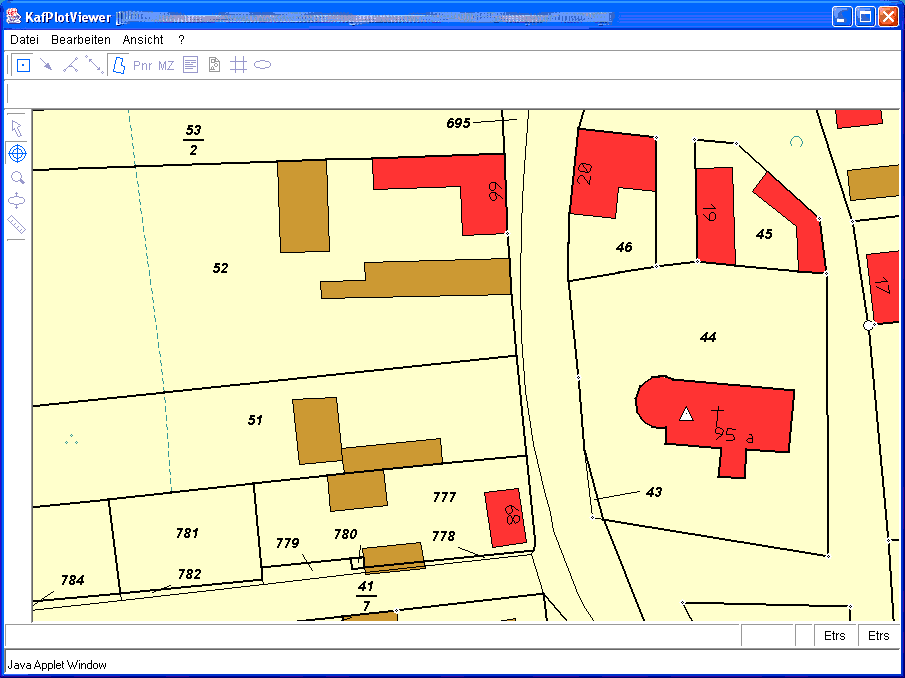Open the Ansicht menu
Screen dimensions: 905x678
pos(143,40)
